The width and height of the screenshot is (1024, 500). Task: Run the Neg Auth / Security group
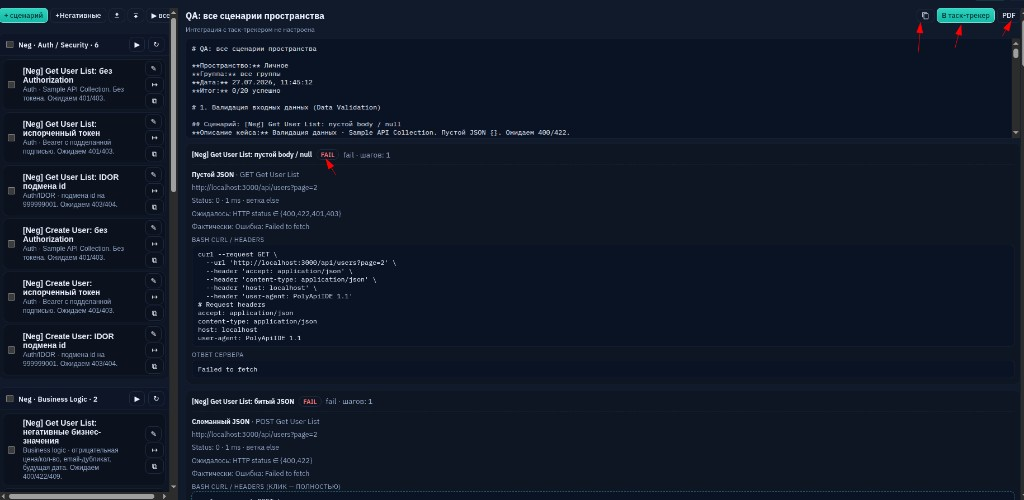pos(136,45)
